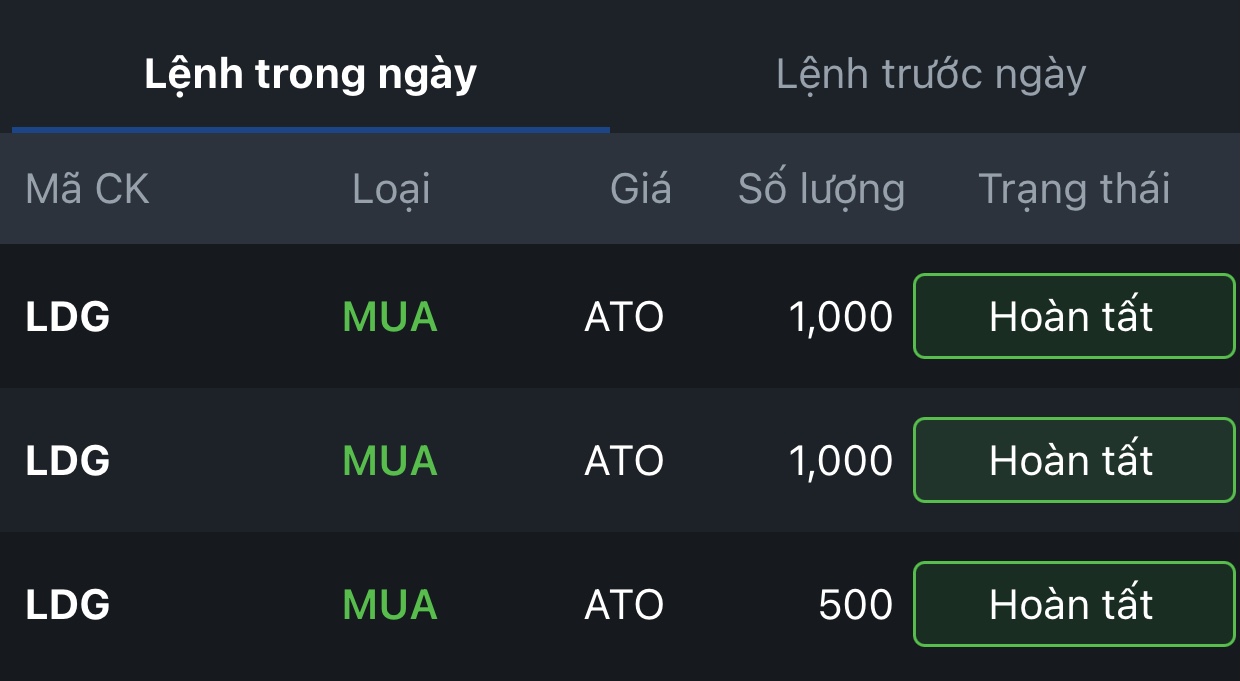Tap Hoàn tất button for the 500-share order

tap(1074, 604)
